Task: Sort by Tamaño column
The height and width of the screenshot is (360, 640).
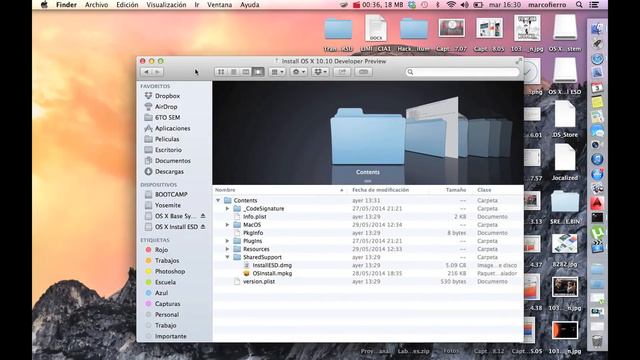Action: point(456,190)
